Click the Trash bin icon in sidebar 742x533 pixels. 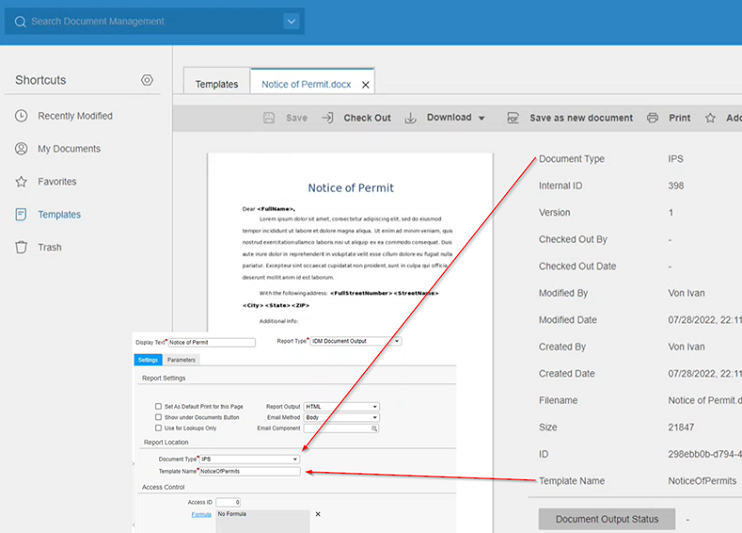21,248
